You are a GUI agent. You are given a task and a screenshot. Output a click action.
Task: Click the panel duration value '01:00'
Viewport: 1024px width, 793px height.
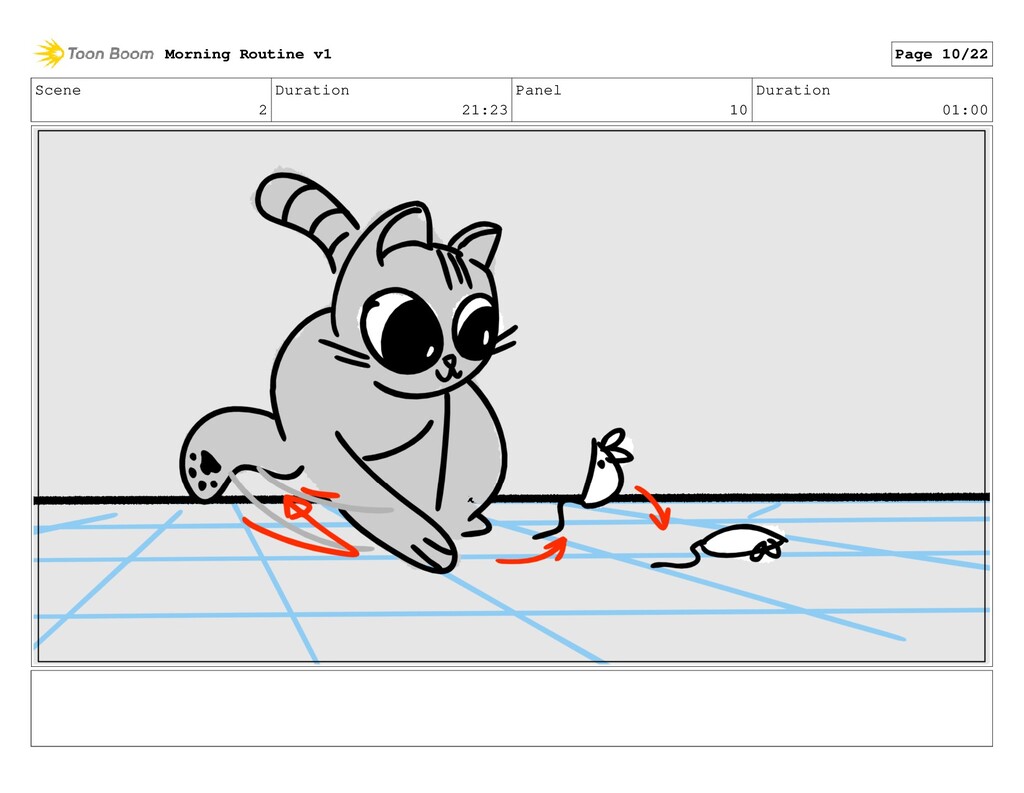click(965, 110)
